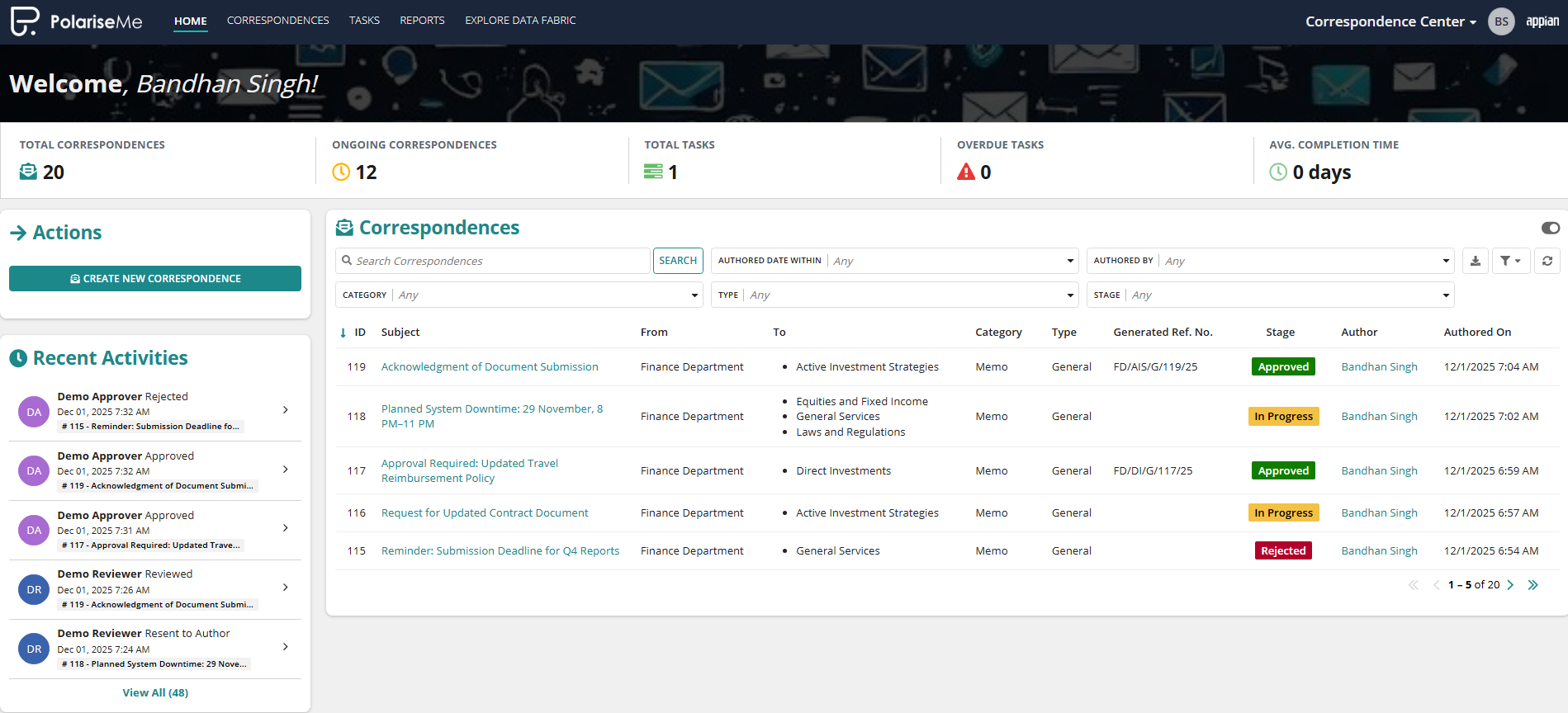Open the Category filter dropdown
This screenshot has height=713, width=1568.
694,295
